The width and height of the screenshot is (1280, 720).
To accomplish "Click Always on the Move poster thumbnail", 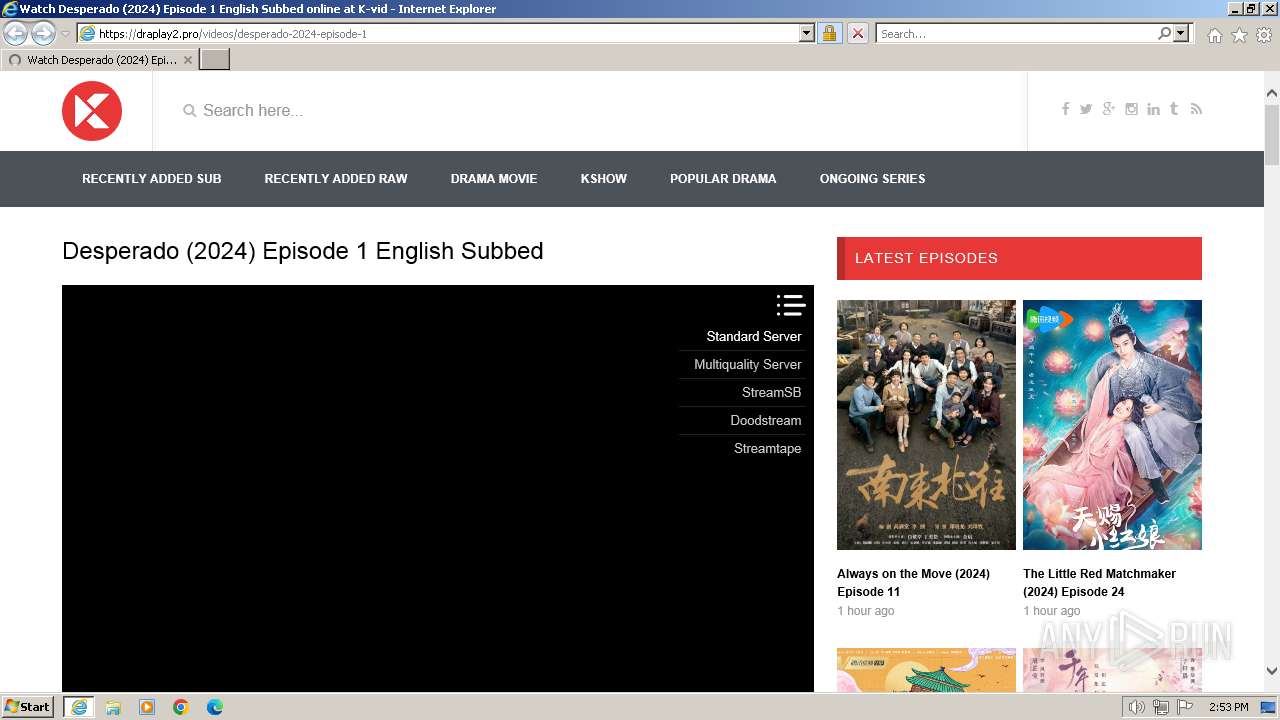I will point(926,425).
